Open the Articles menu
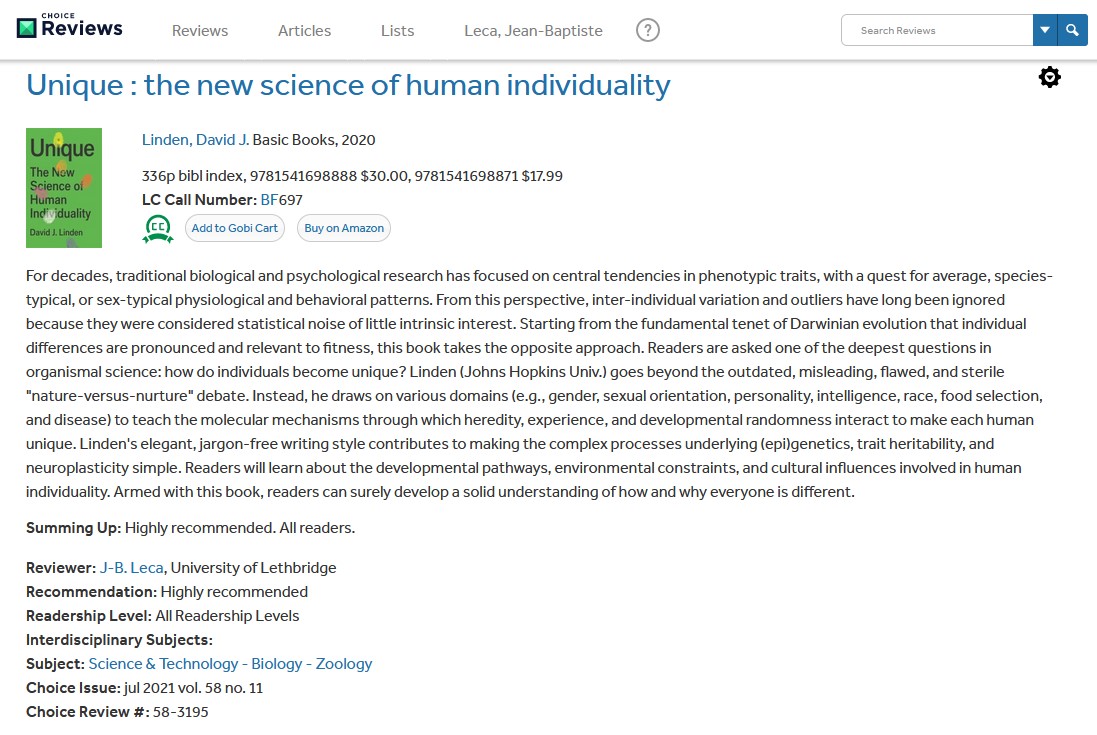Viewport: 1097px width, 735px height. (304, 31)
